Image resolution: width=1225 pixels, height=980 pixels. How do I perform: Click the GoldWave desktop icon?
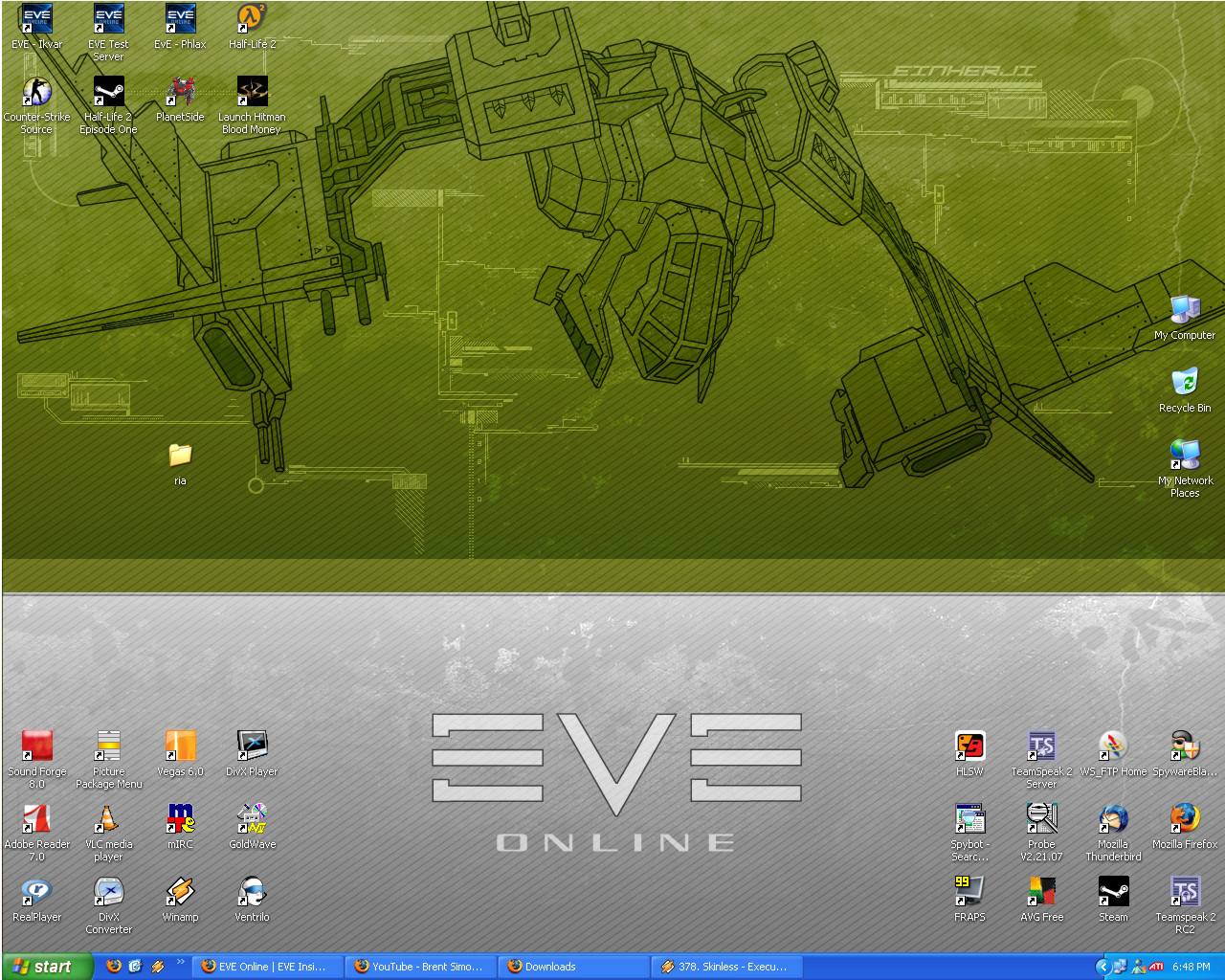(x=252, y=827)
